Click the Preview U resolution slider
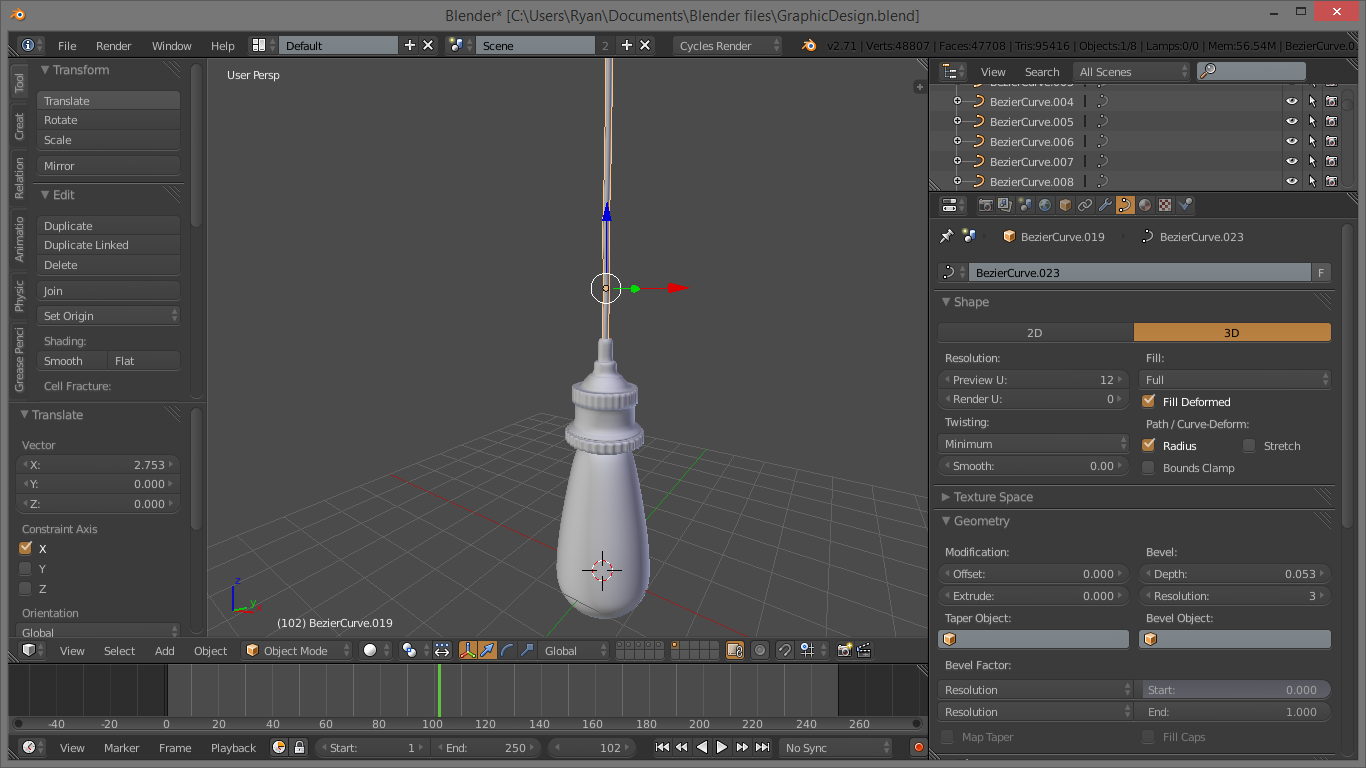This screenshot has height=768, width=1366. click(x=1034, y=380)
